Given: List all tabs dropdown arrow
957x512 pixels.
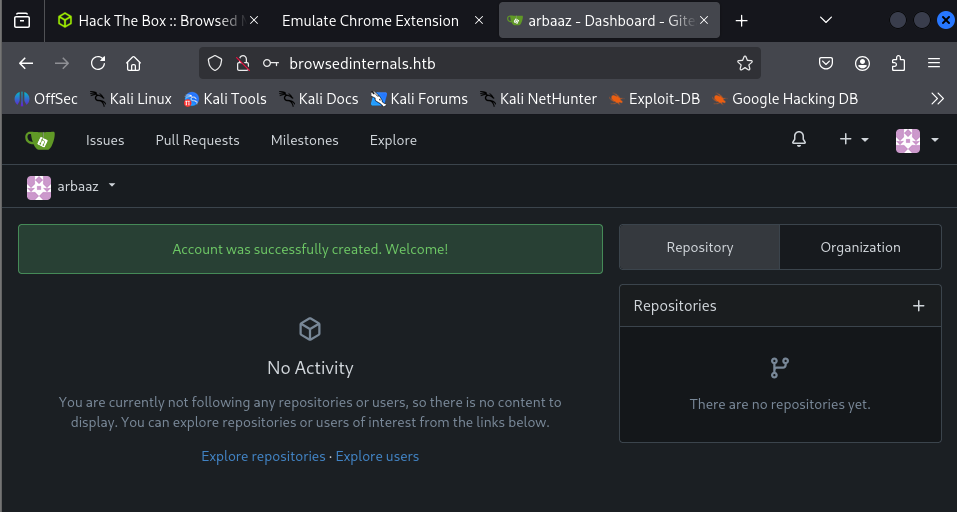Looking at the screenshot, I should pos(825,20).
